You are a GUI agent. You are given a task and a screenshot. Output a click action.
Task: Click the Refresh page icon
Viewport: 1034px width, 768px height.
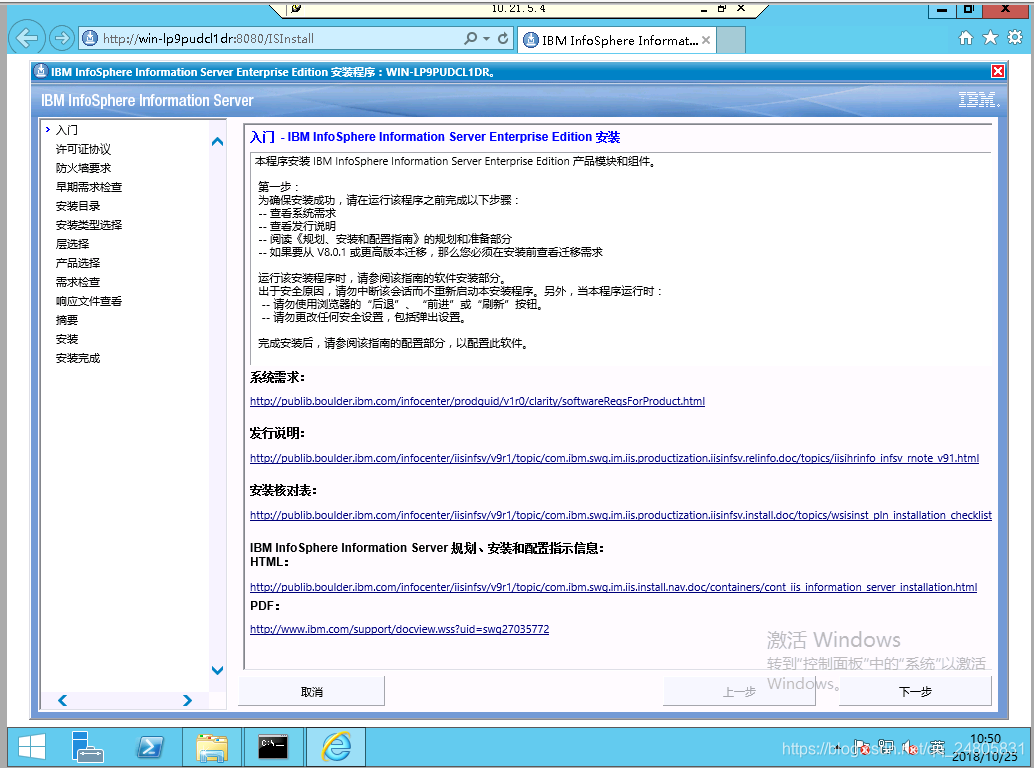(503, 38)
